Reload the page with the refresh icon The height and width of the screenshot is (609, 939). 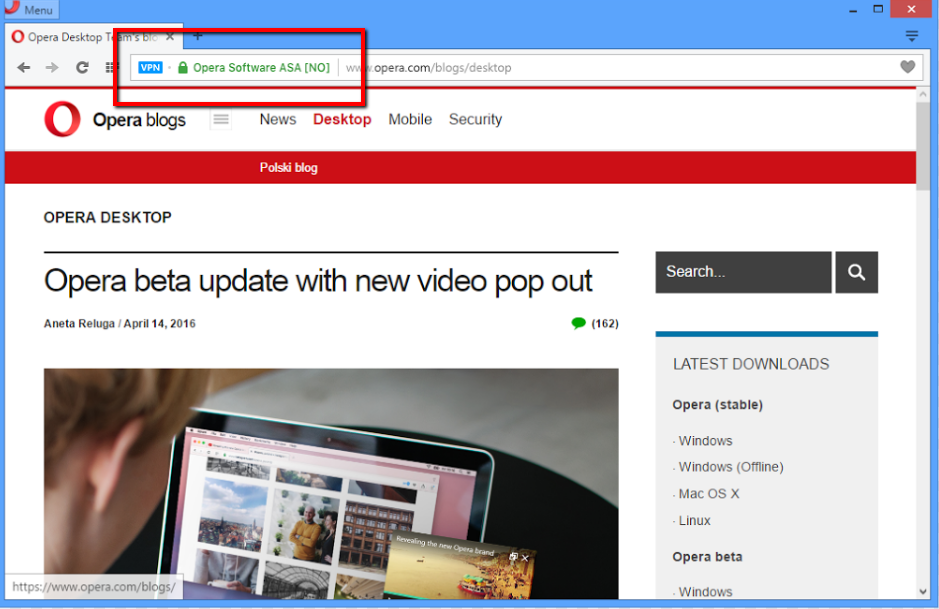pos(82,68)
